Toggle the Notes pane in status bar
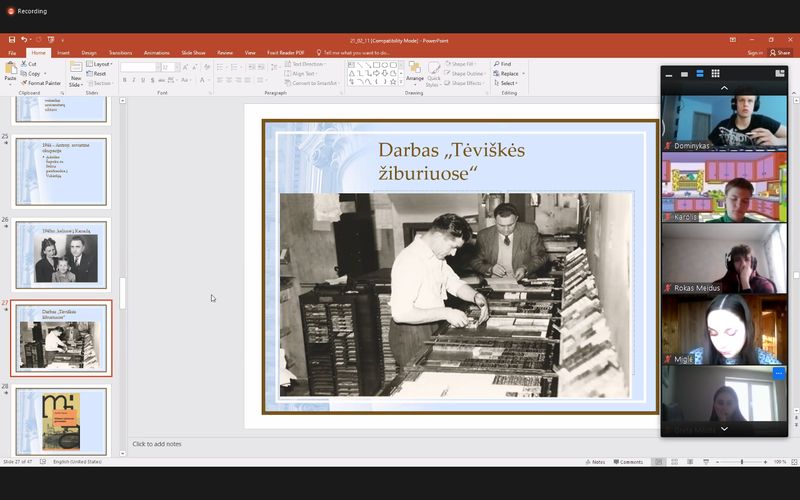Viewport: 800px width, 500px height. 596,462
